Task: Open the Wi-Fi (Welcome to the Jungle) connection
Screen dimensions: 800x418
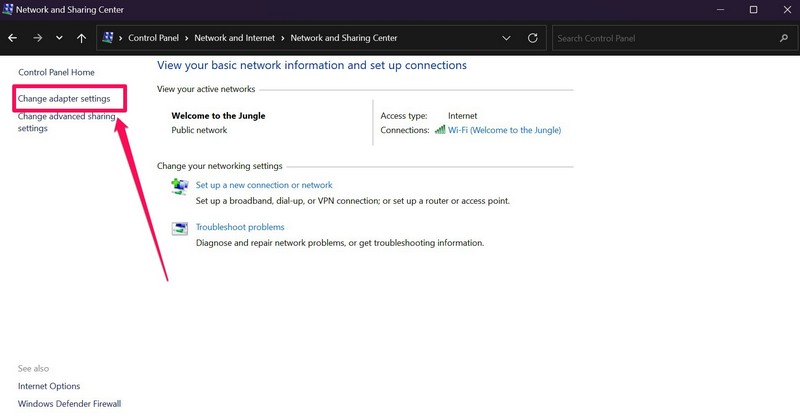Action: (504, 130)
